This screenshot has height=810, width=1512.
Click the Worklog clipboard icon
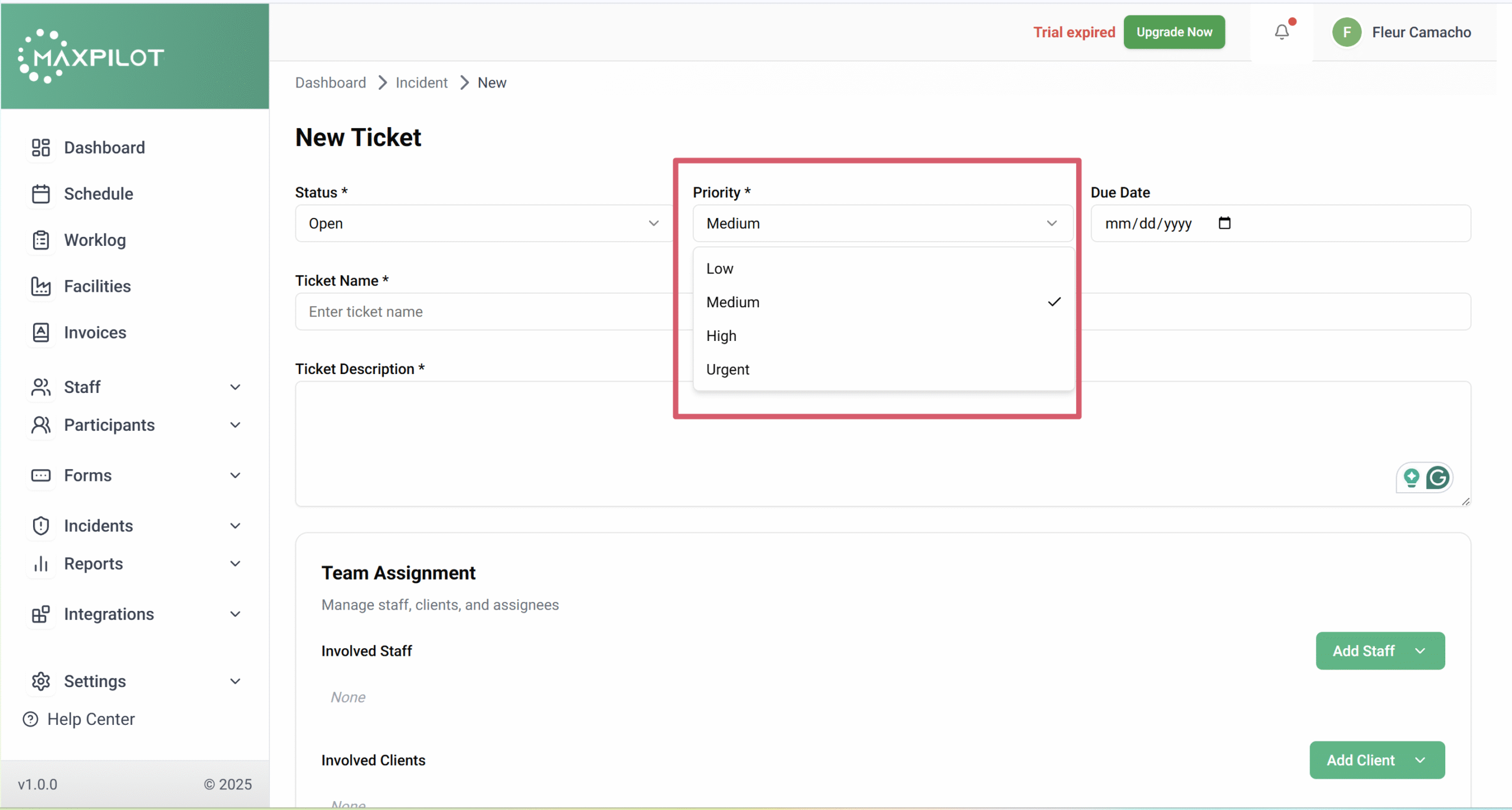click(41, 240)
